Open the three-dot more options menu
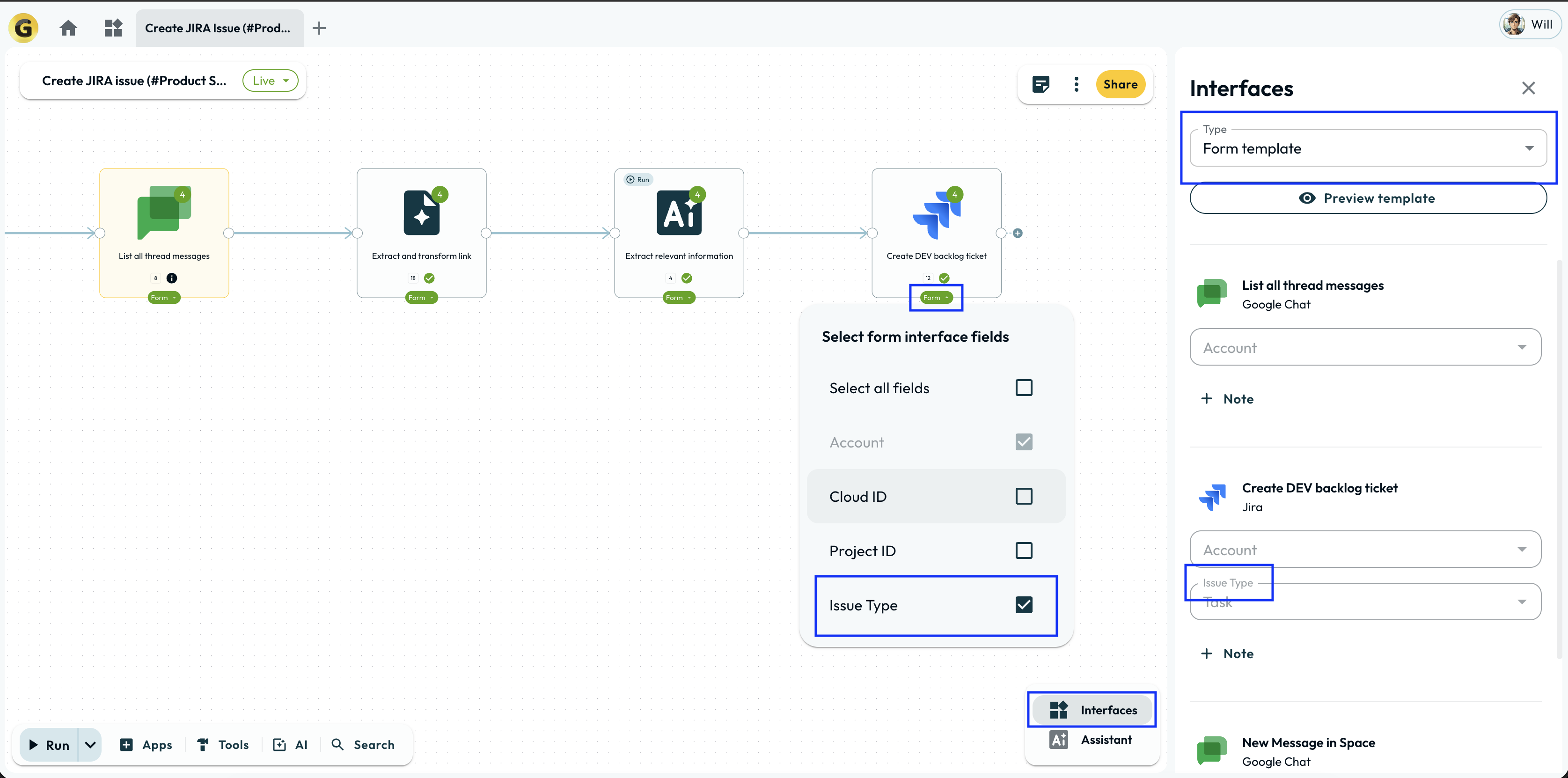1568x778 pixels. (1076, 85)
